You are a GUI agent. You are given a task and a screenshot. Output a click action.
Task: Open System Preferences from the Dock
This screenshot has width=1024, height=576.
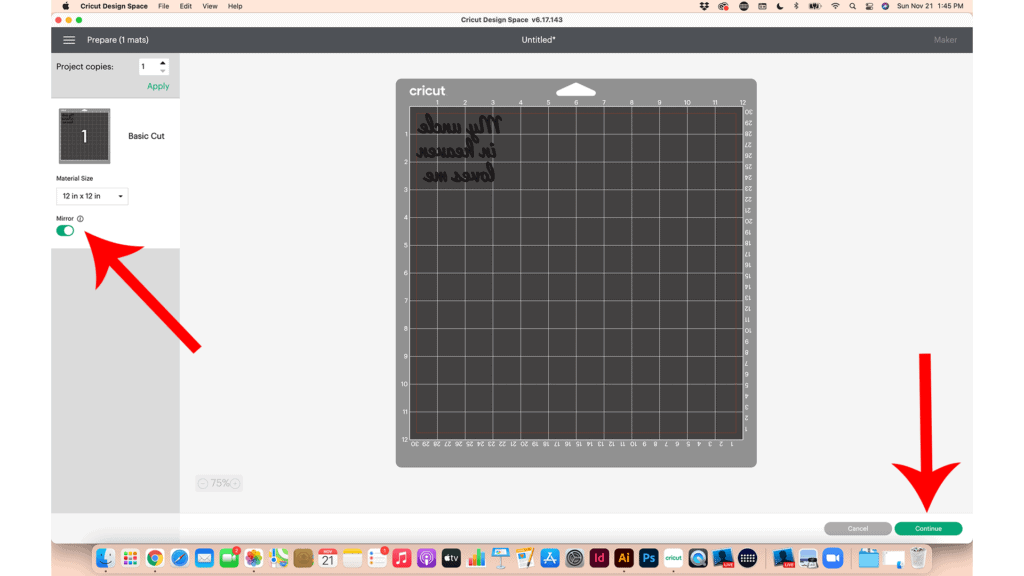(x=575, y=558)
